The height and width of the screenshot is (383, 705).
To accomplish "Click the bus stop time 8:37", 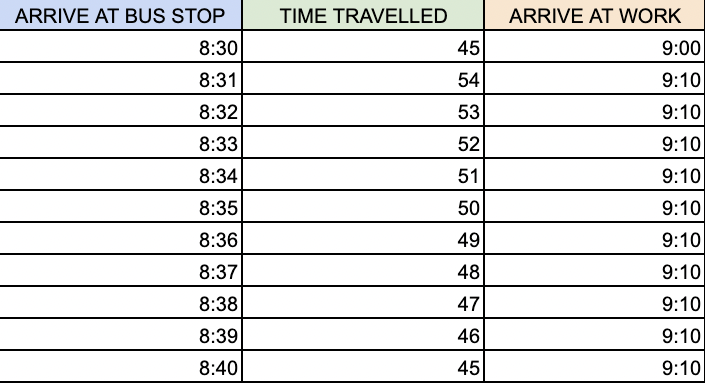I will [120, 270].
